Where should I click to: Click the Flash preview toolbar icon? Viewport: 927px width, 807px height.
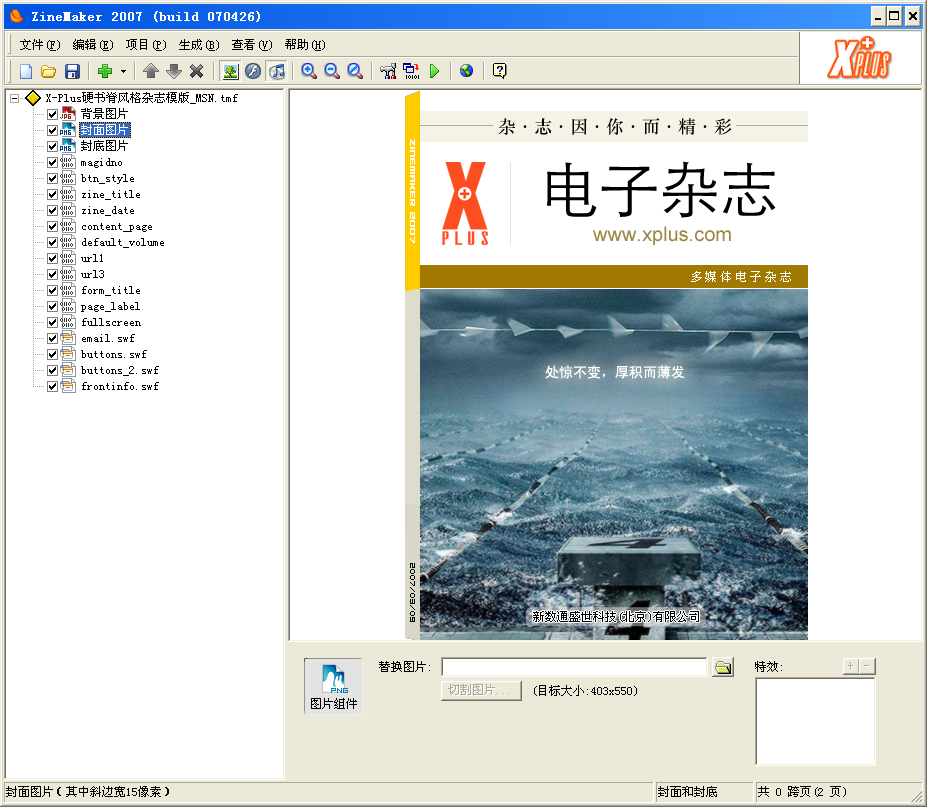click(253, 72)
